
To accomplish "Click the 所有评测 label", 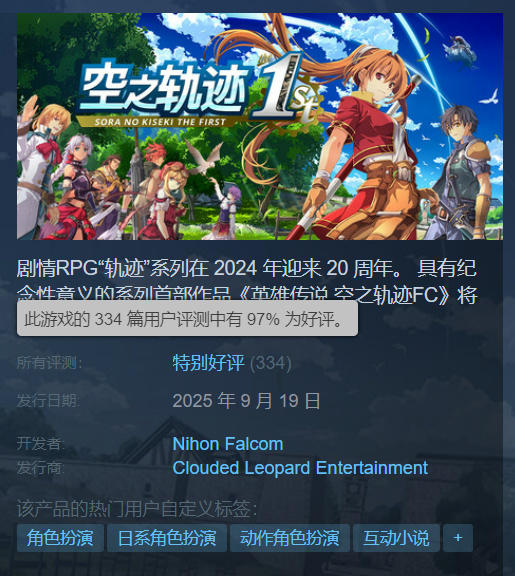I will coord(50,363).
